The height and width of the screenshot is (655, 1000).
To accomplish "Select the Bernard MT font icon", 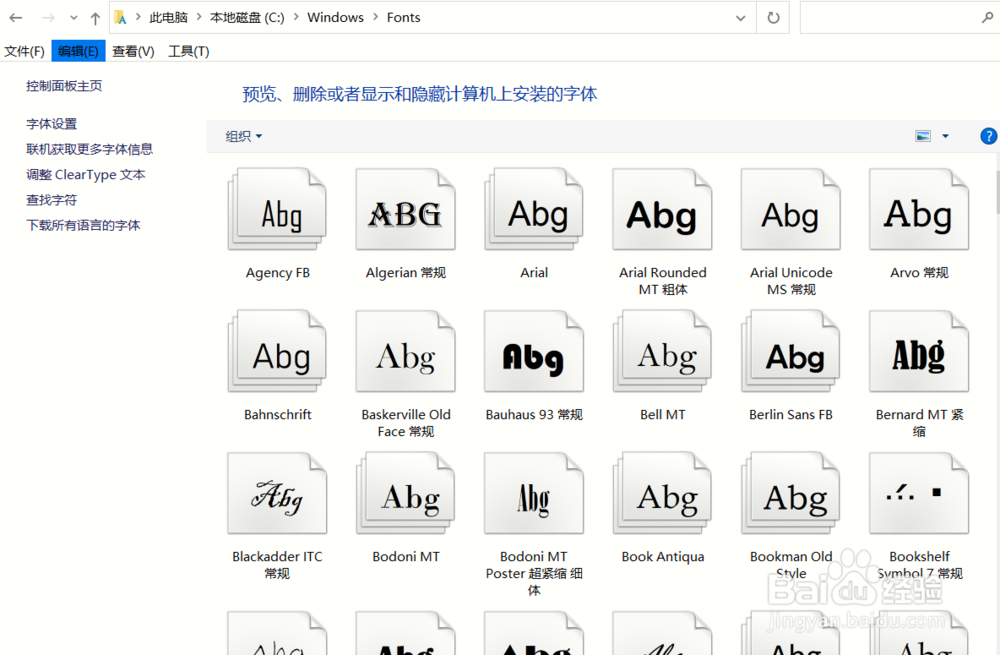I will click(919, 351).
